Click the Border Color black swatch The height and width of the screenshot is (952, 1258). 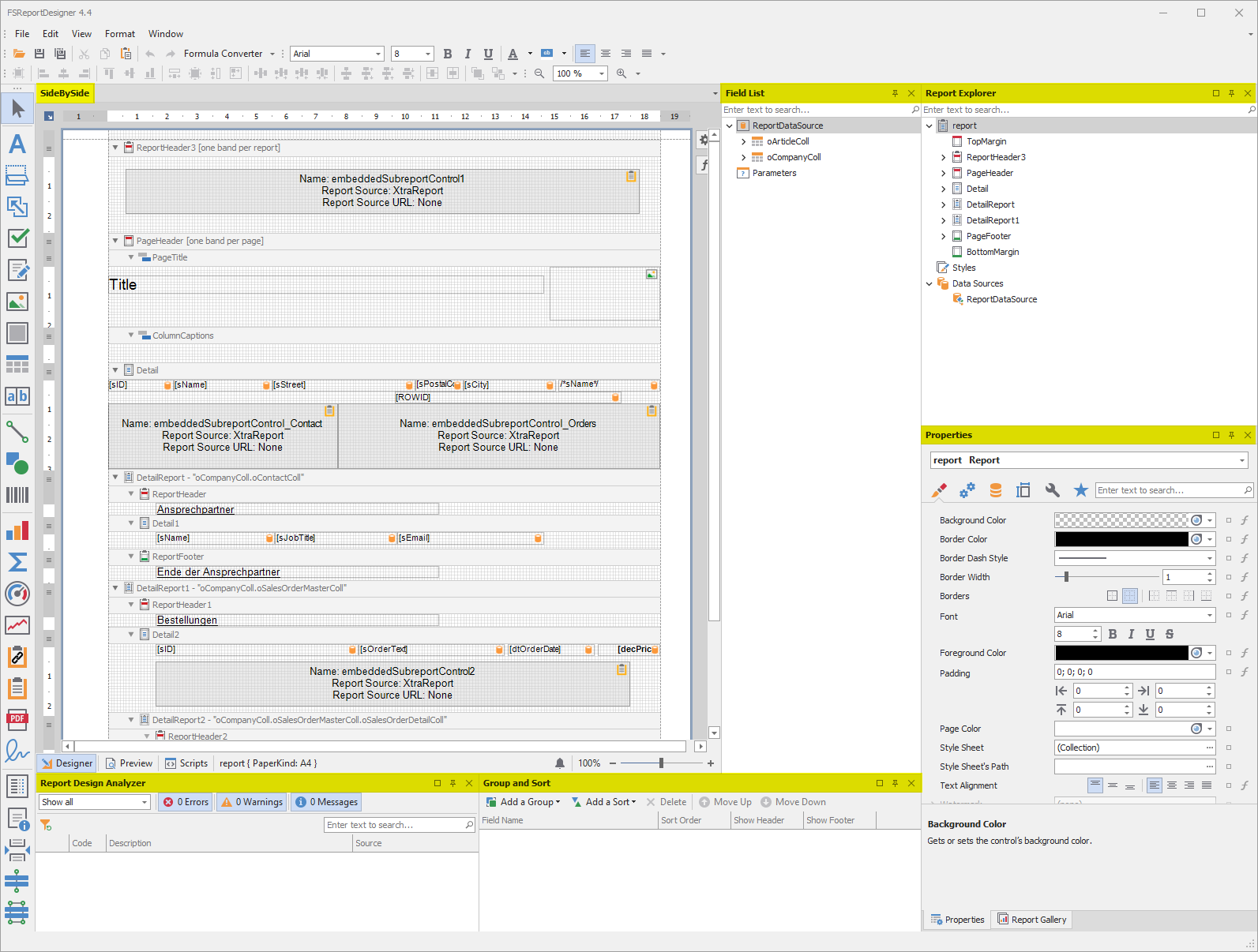1121,539
